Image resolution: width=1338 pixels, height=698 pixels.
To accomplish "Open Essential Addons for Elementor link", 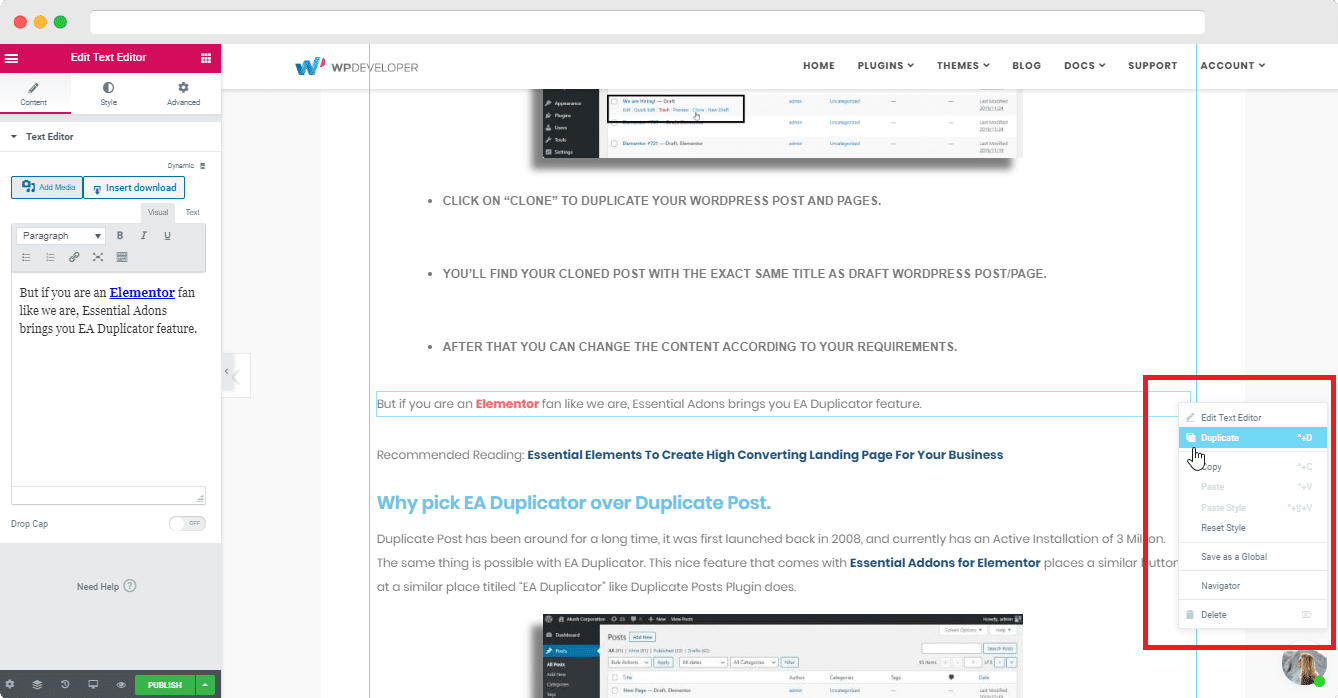I will [945, 563].
